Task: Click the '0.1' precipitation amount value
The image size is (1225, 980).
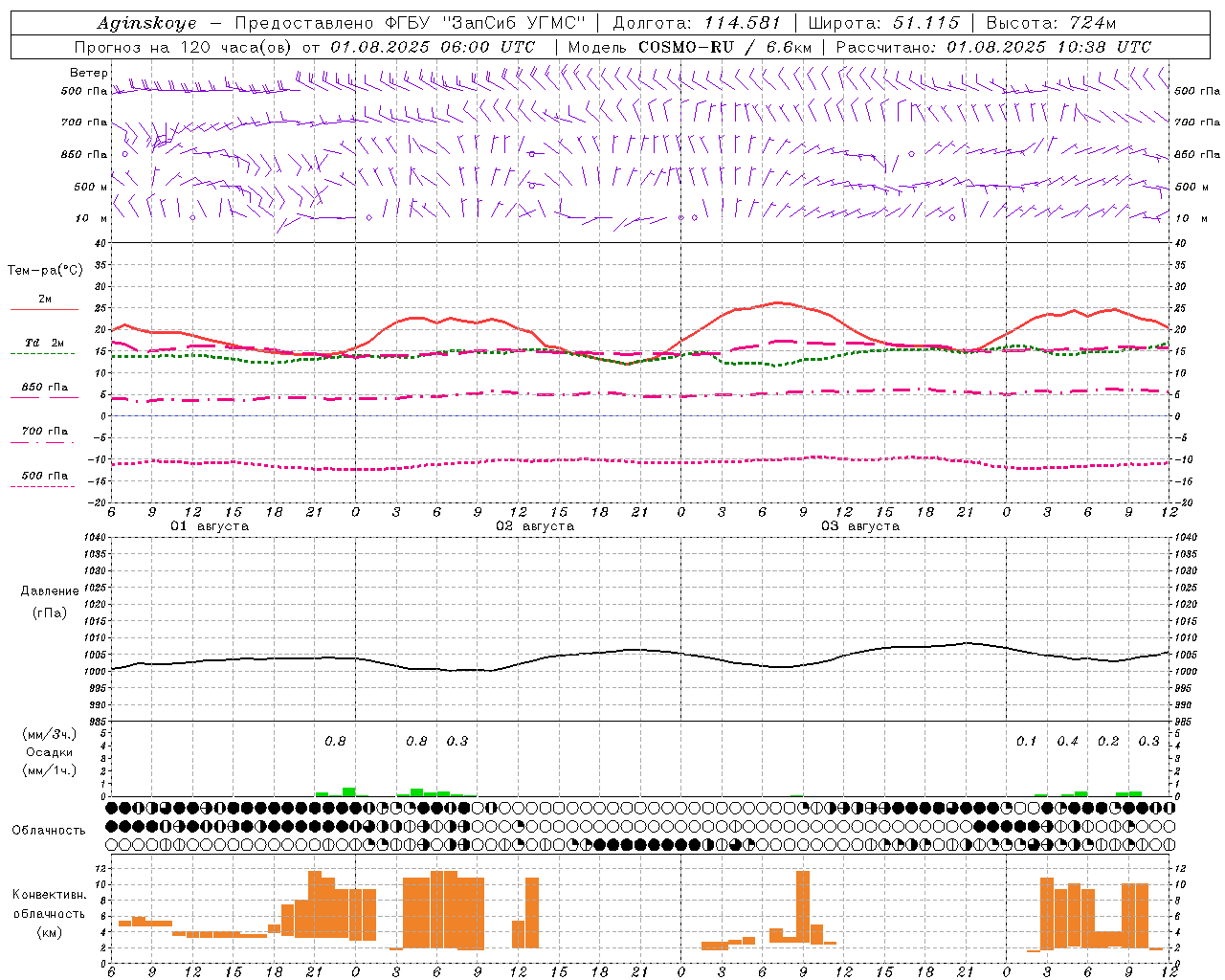Action: [1026, 741]
